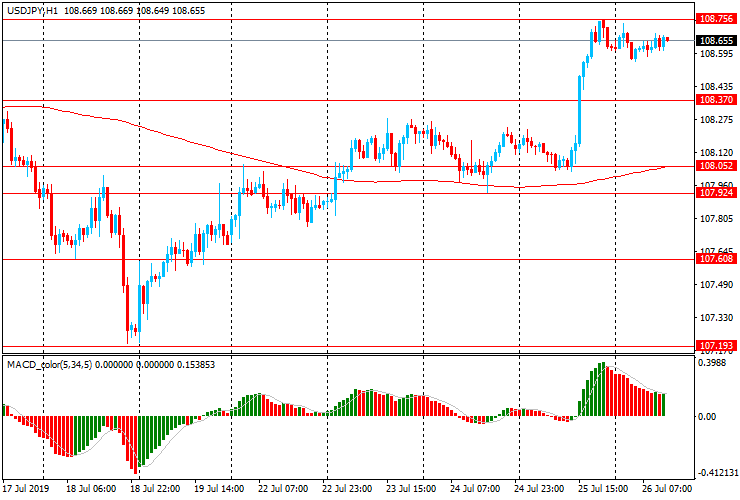
Task: Select the 108.756 resistance level label
Action: [716, 19]
